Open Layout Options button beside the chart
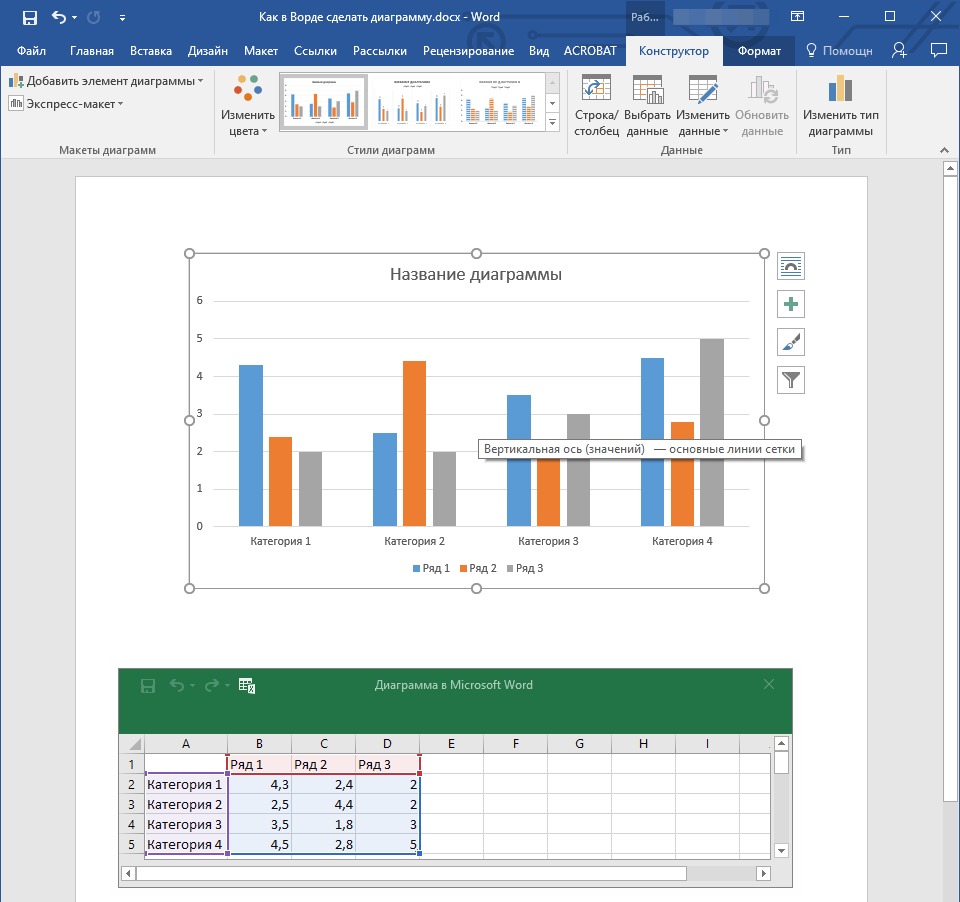The width and height of the screenshot is (960, 902). point(791,266)
